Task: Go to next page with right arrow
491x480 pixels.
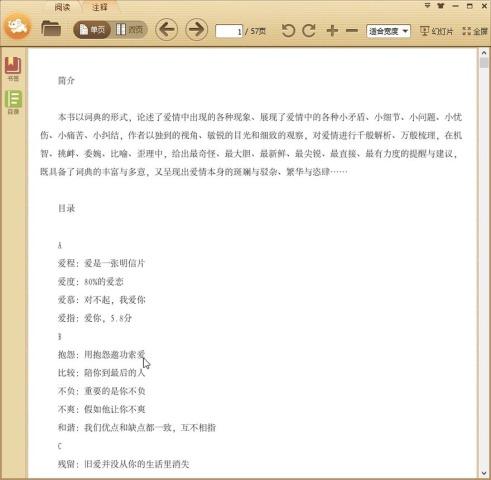Action: coord(196,30)
